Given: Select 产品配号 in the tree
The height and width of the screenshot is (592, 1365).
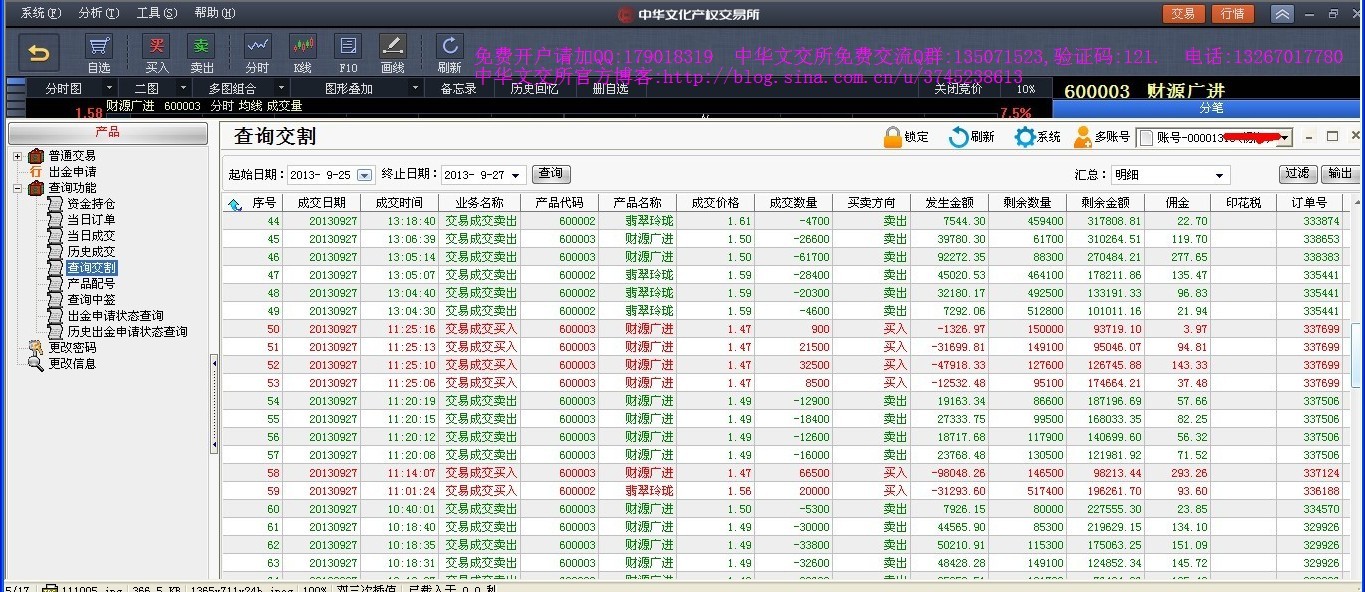Looking at the screenshot, I should [x=91, y=284].
